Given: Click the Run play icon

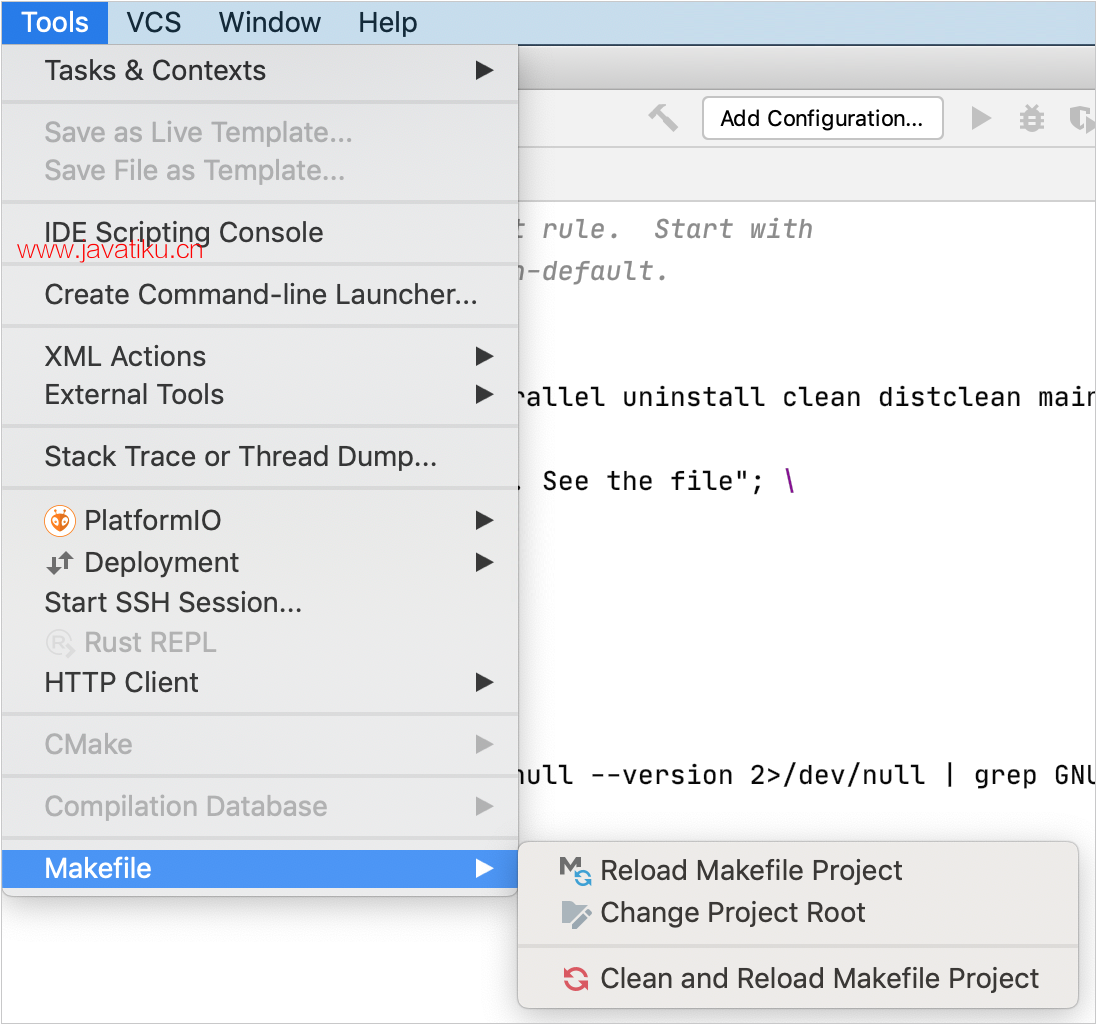Looking at the screenshot, I should (981, 118).
